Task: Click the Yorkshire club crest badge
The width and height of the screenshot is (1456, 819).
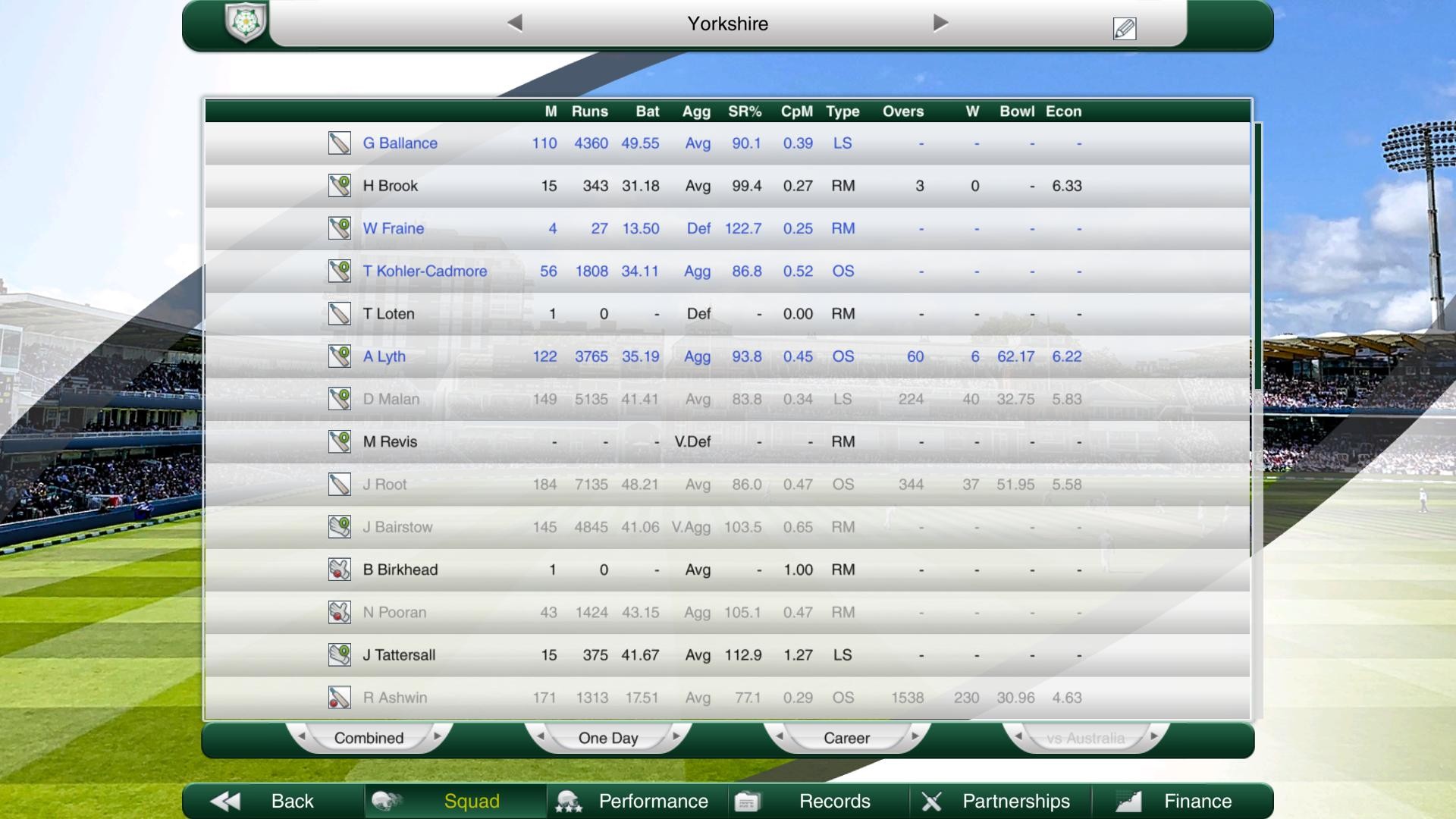Action: coord(246,22)
